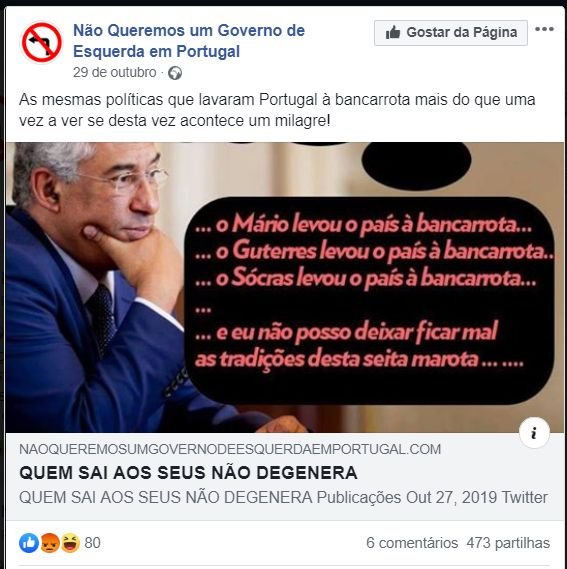Screen dimensions: 567x569
Task: Open the link info 'i' icon
Action: pyautogui.click(x=534, y=433)
